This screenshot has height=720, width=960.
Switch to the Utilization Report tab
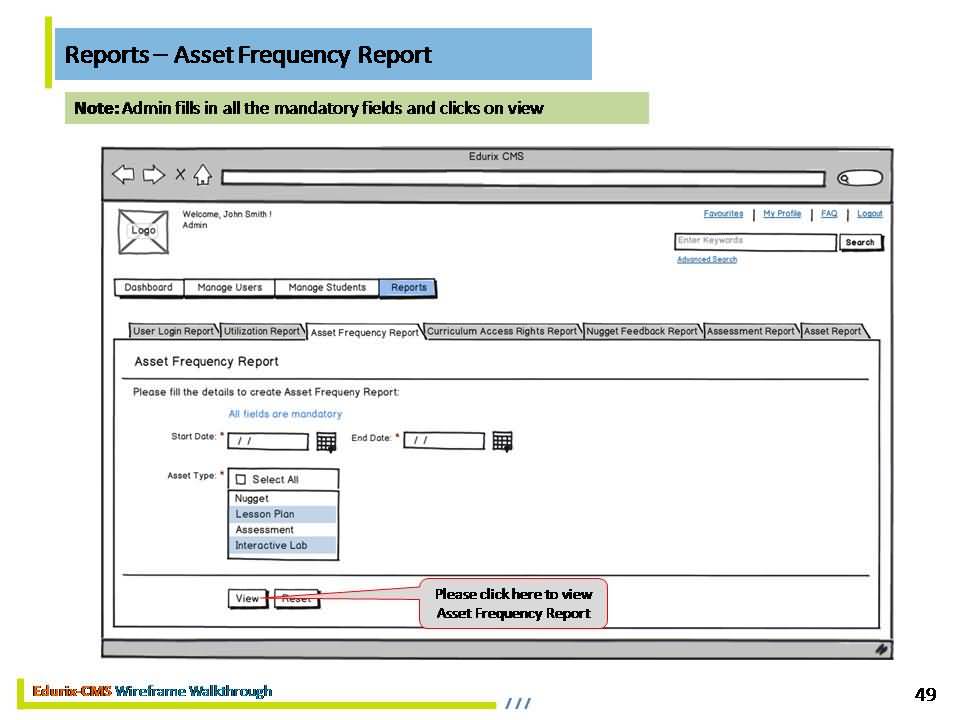261,331
